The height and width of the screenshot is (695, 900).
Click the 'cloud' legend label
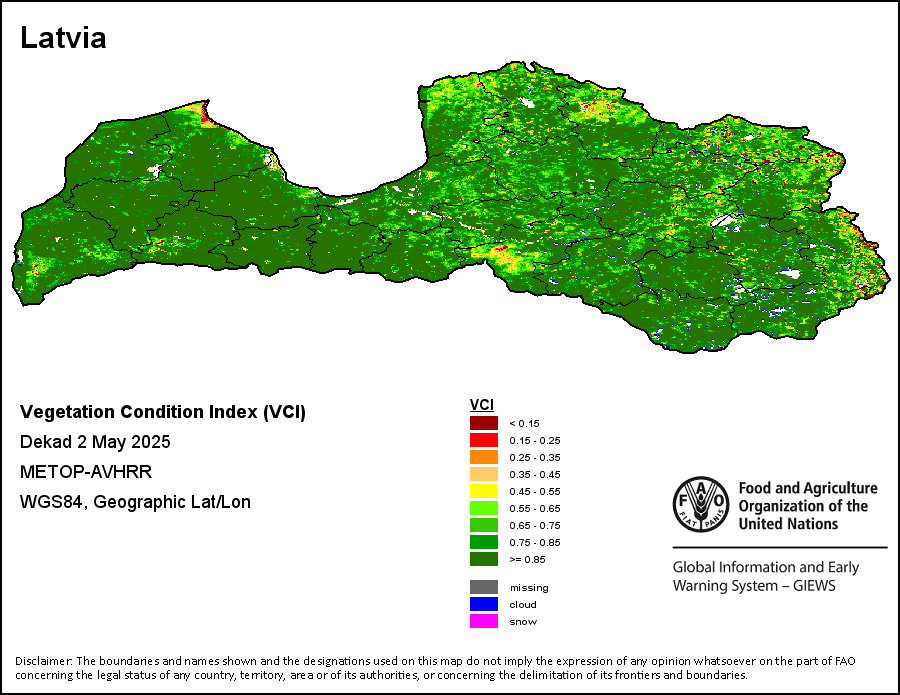pos(523,604)
